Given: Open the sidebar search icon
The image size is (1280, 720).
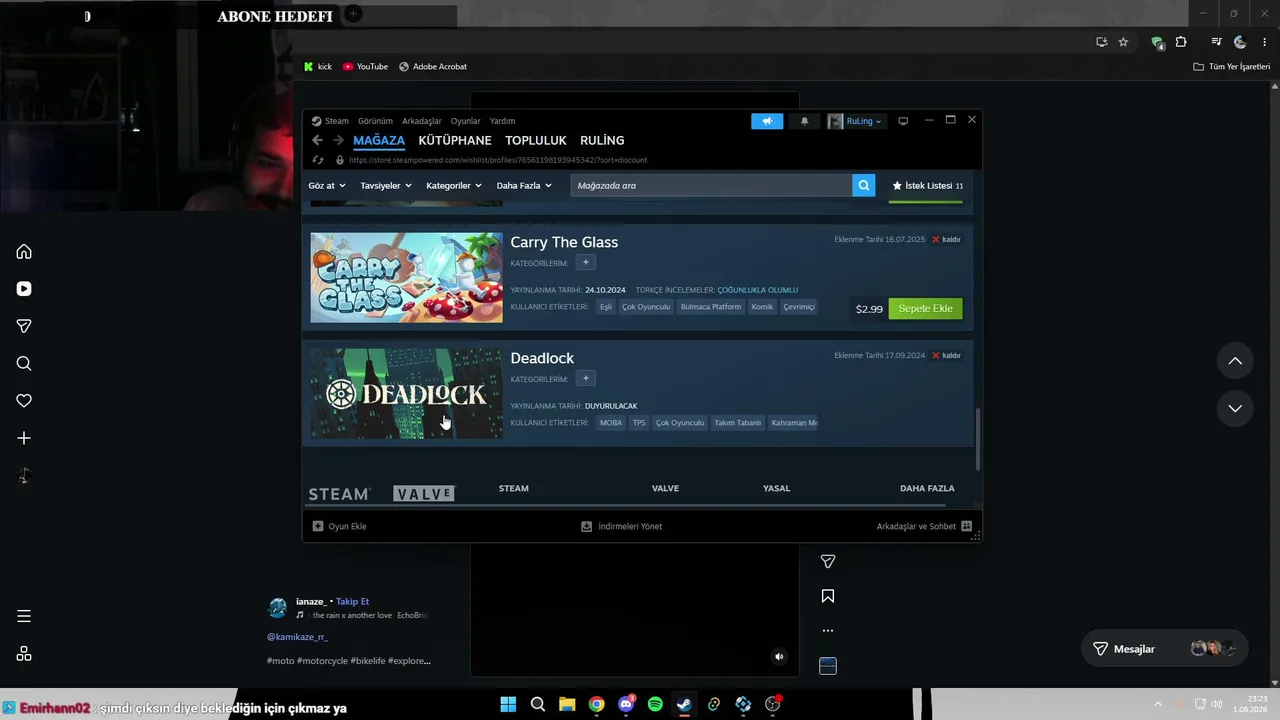Looking at the screenshot, I should click(24, 364).
